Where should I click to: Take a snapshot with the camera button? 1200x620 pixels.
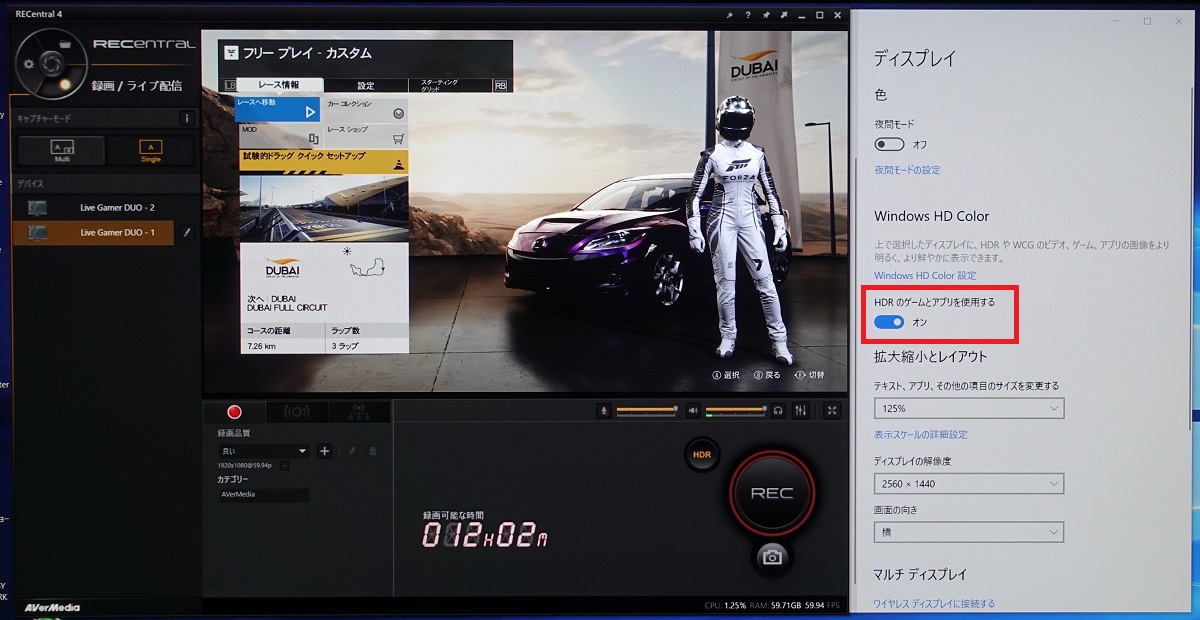tap(771, 557)
